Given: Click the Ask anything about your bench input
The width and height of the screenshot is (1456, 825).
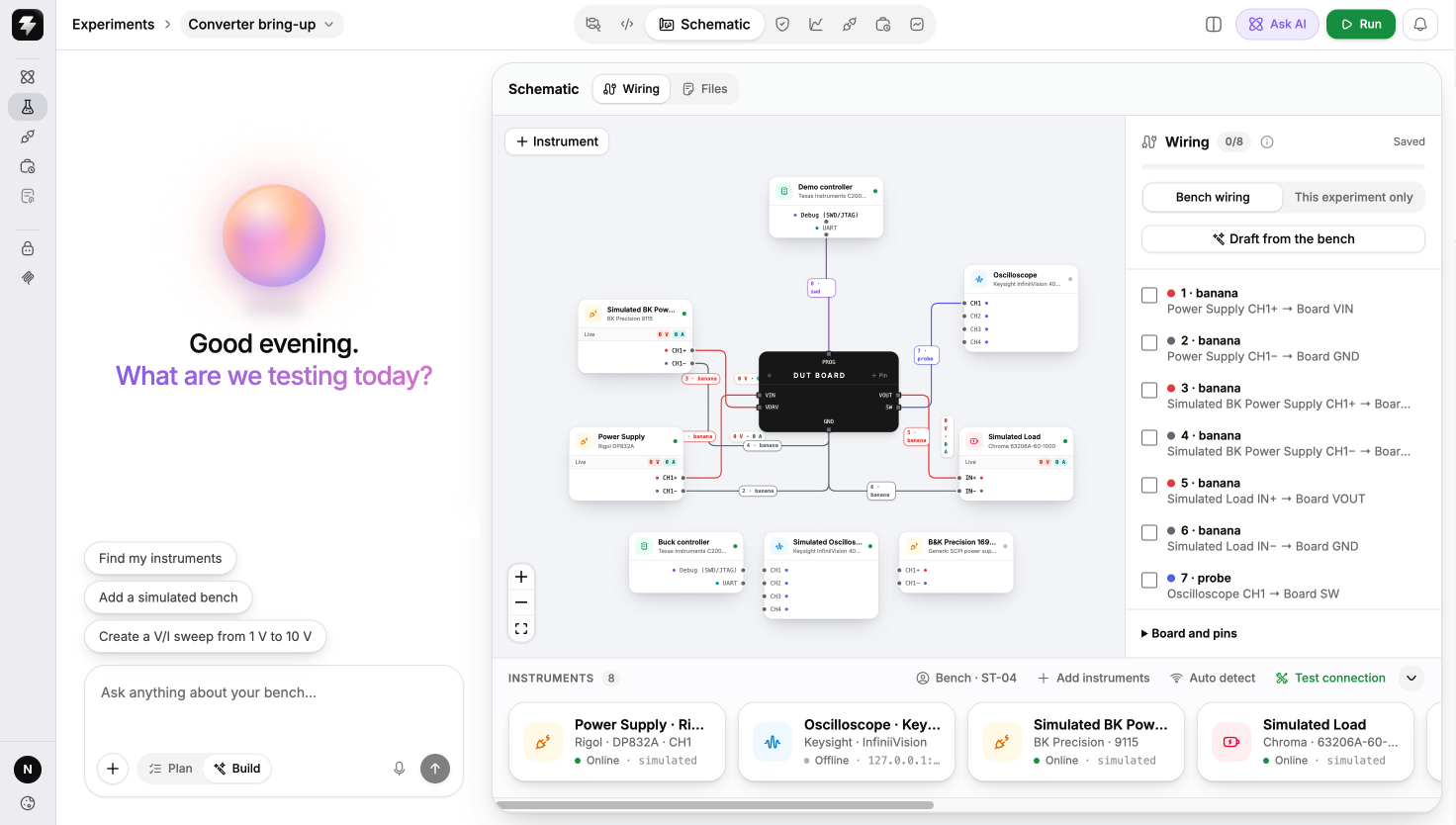Looking at the screenshot, I should pos(274,693).
